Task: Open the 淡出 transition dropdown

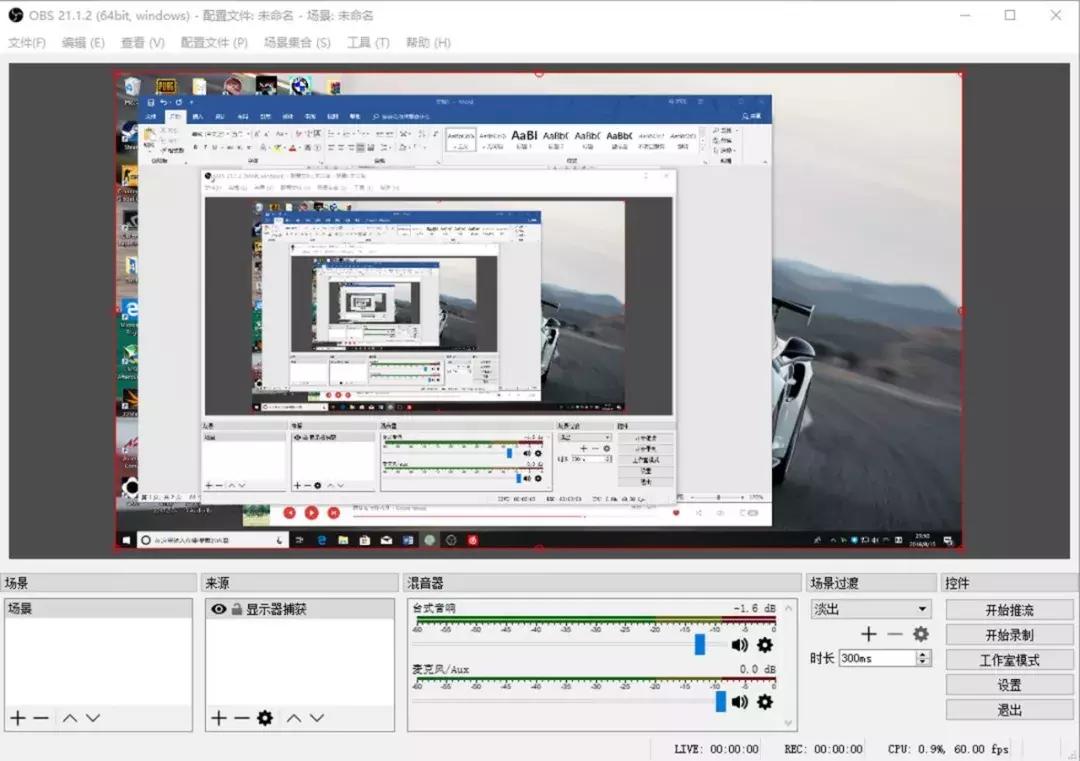Action: [869, 608]
